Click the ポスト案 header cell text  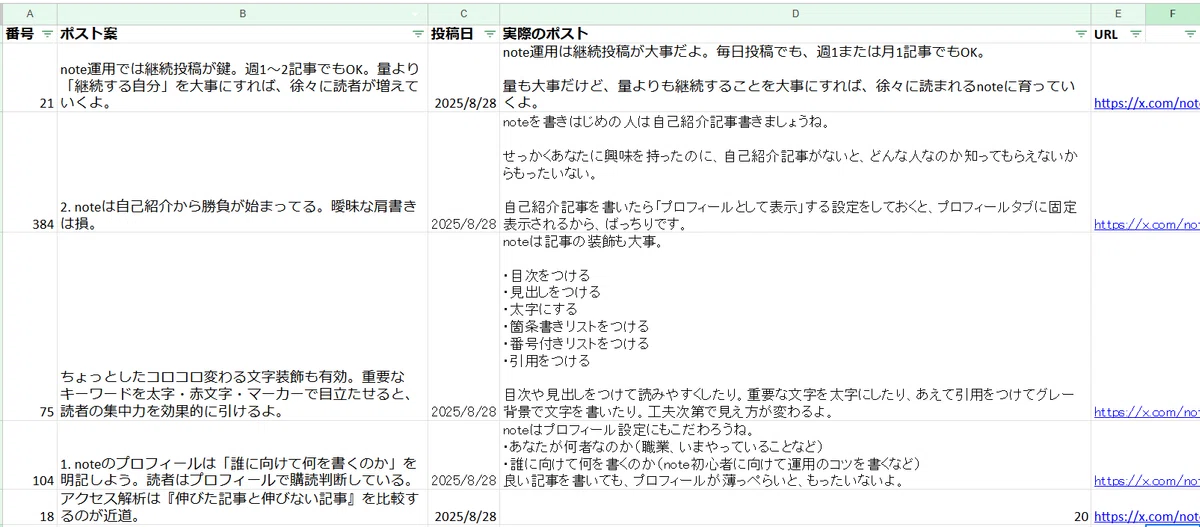click(x=89, y=34)
